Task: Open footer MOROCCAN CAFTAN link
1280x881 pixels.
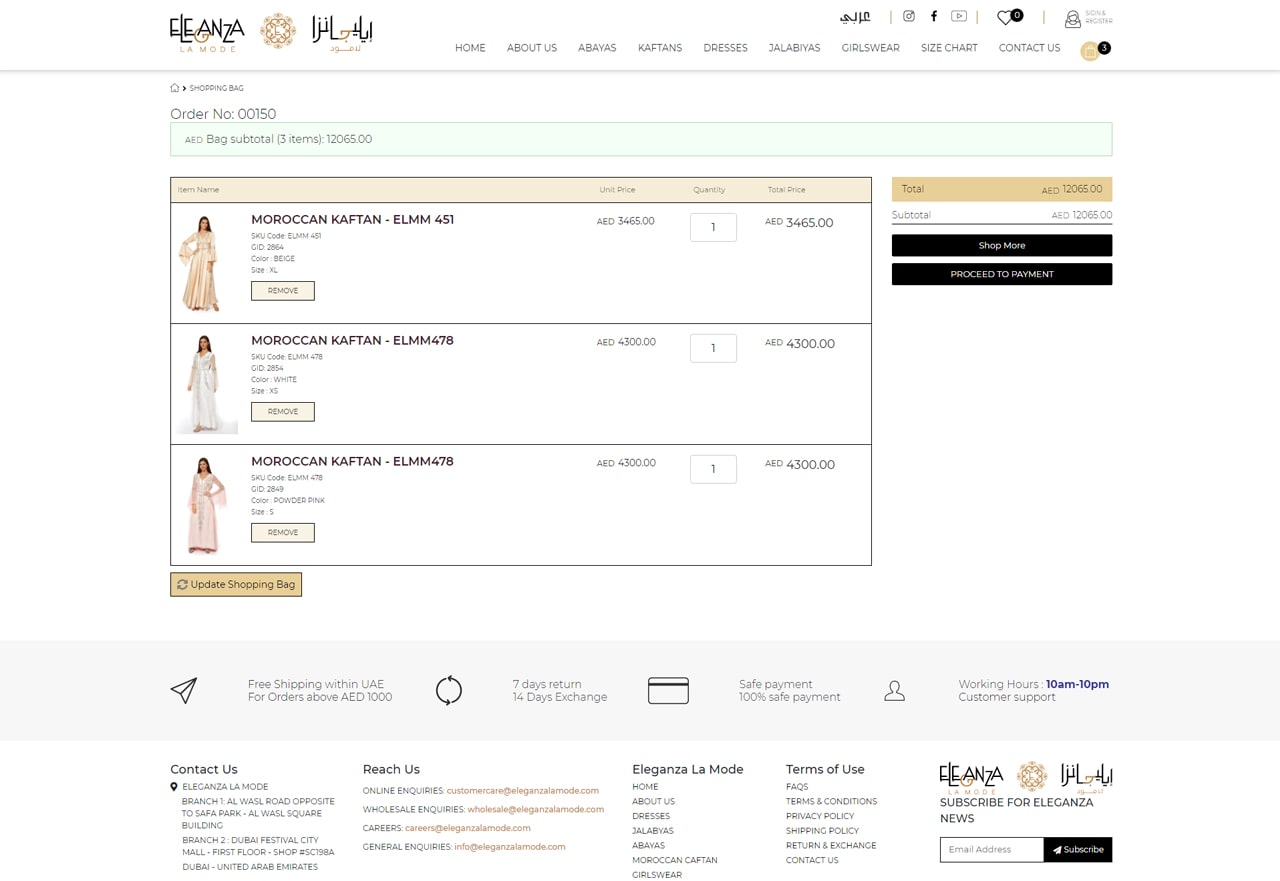Action: (x=675, y=861)
